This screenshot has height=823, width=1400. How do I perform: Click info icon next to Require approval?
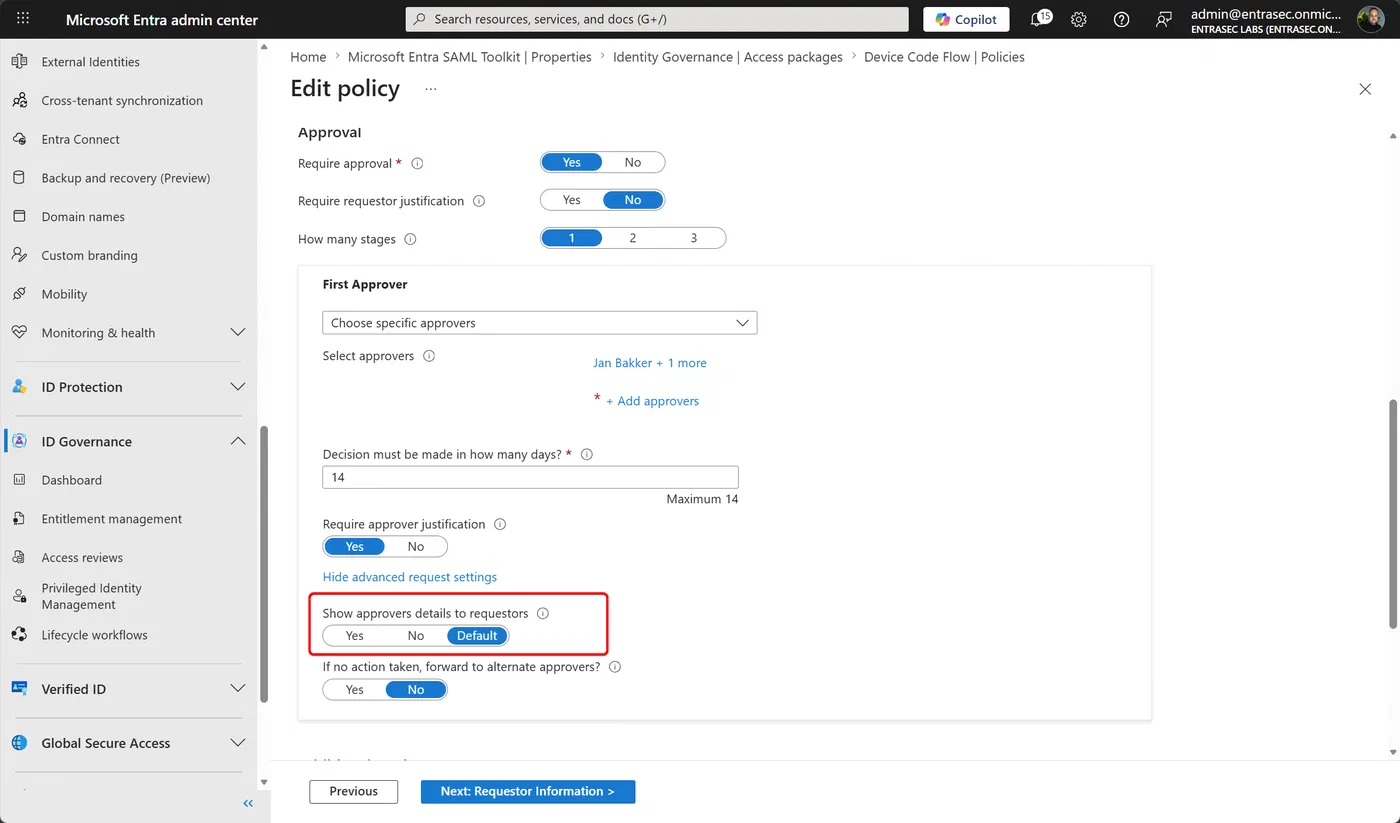coord(417,163)
